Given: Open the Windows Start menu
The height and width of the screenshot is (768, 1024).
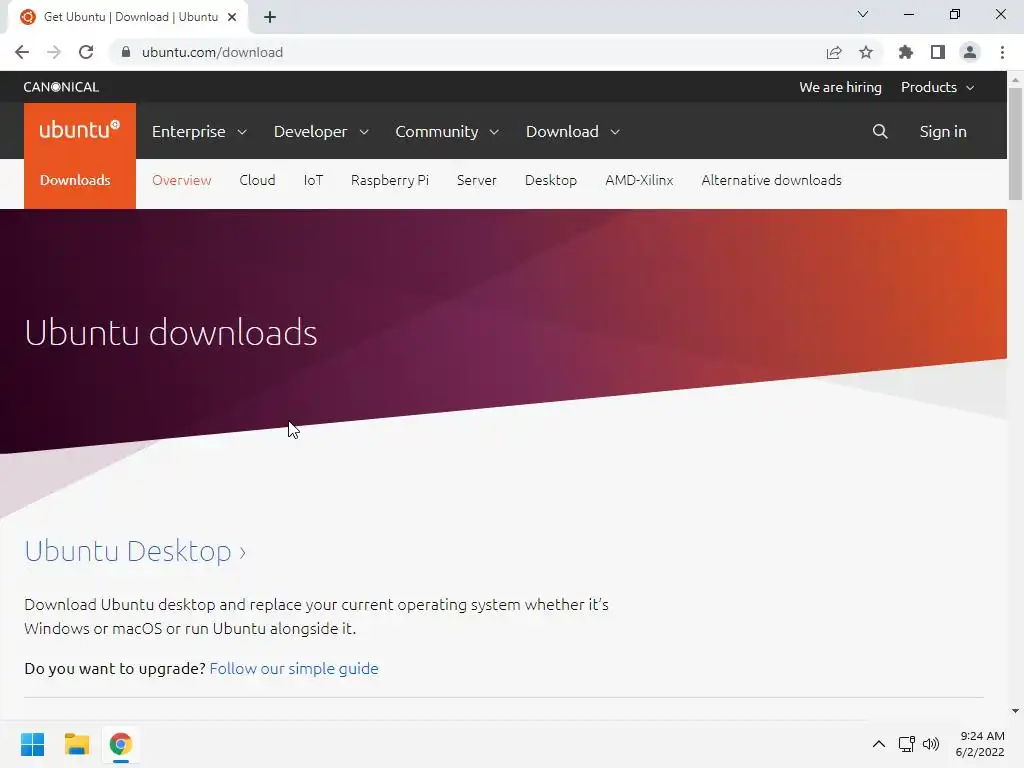Looking at the screenshot, I should pos(33,744).
